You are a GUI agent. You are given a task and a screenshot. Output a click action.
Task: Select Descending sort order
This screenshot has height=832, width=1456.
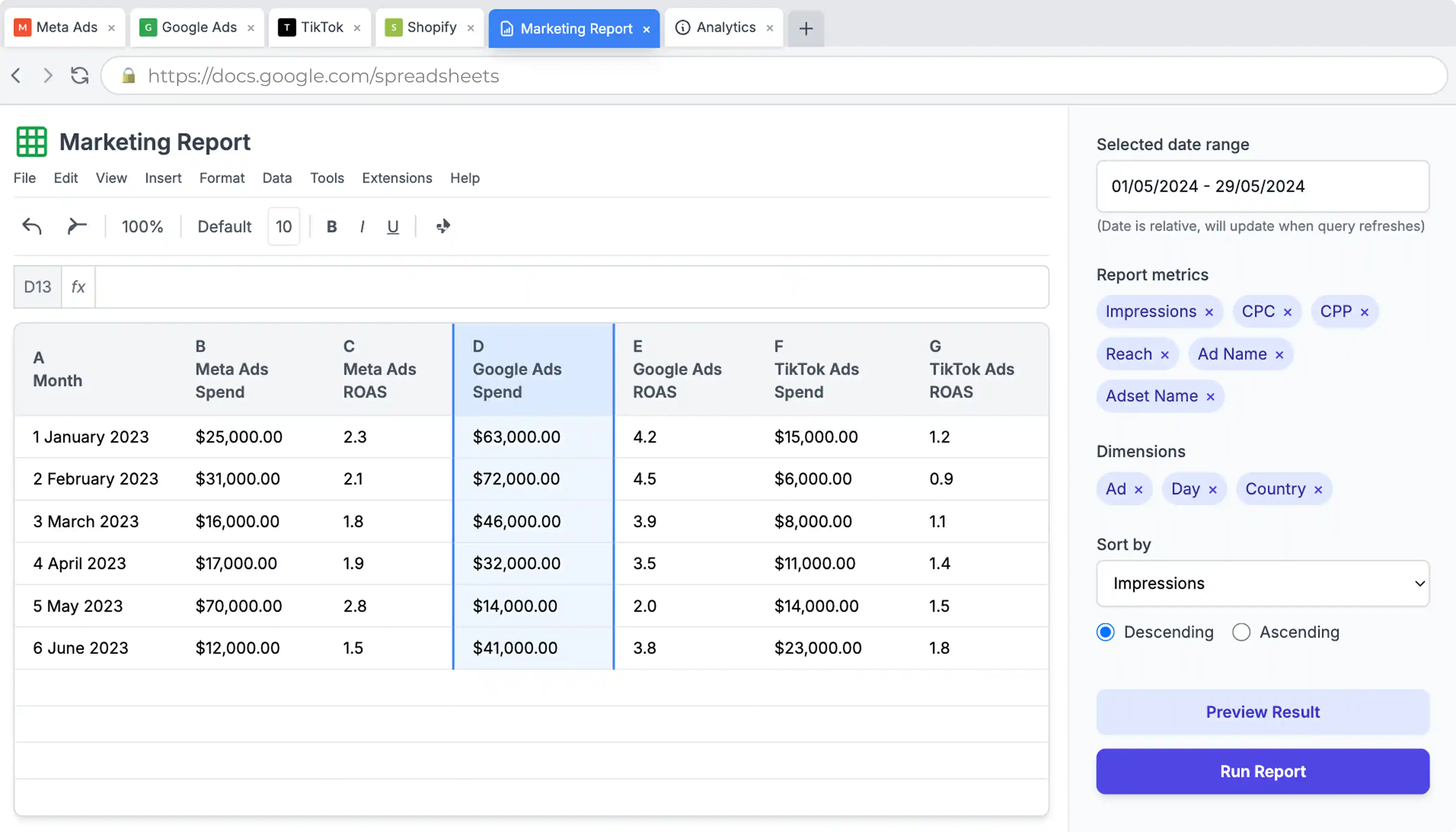(x=1105, y=632)
